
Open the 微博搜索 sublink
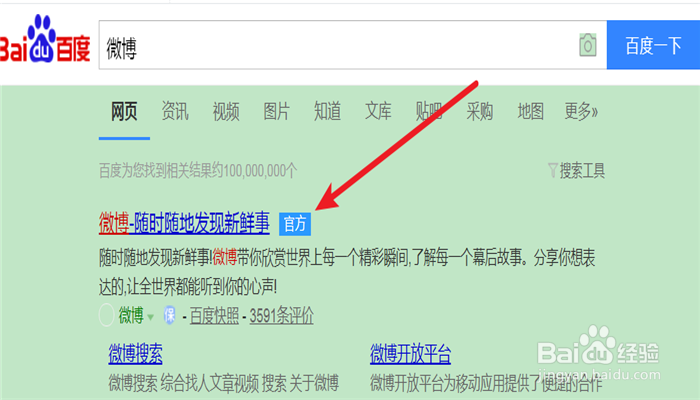tap(135, 354)
